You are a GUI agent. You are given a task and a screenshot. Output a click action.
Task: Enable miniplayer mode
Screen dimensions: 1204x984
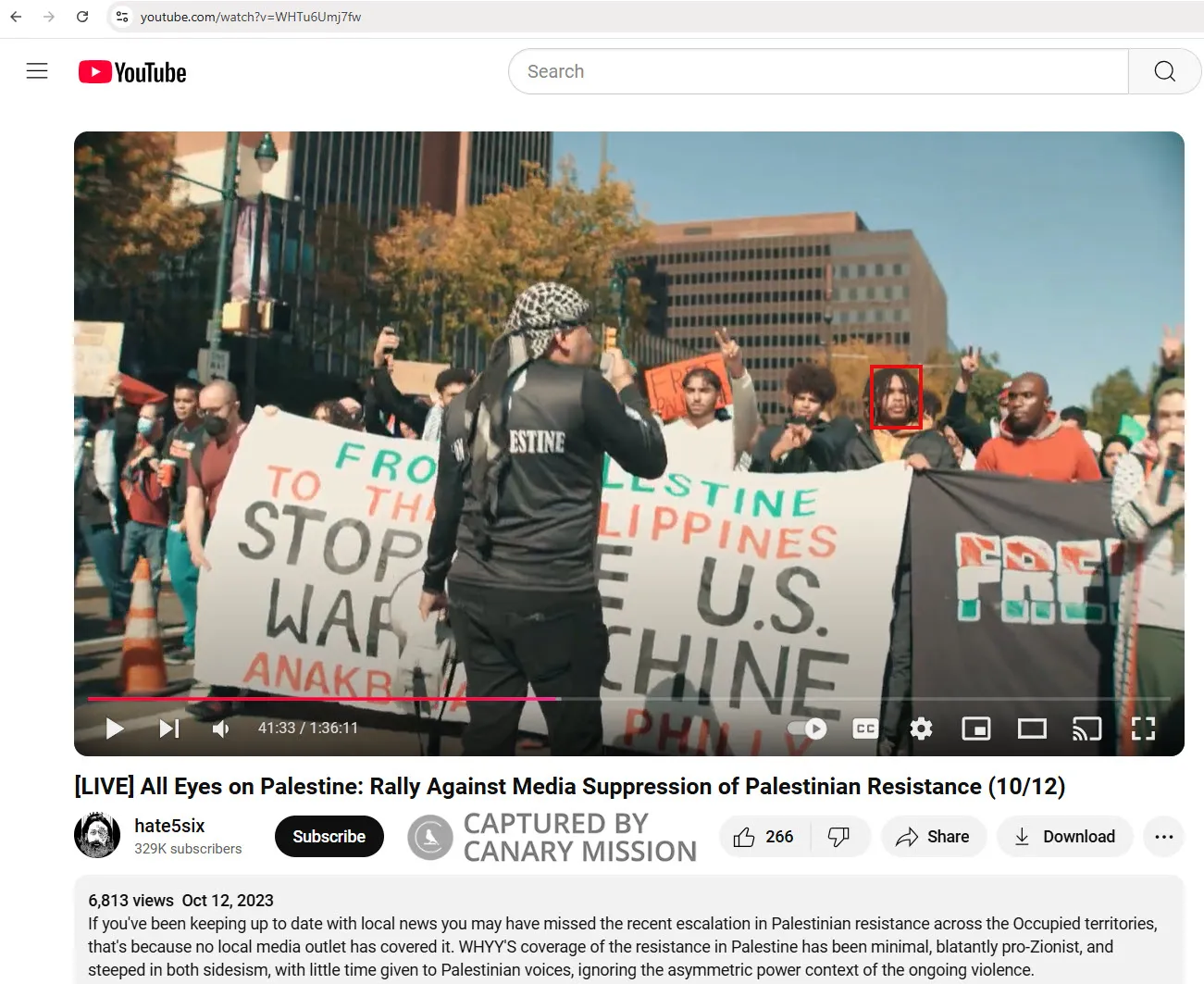976,729
